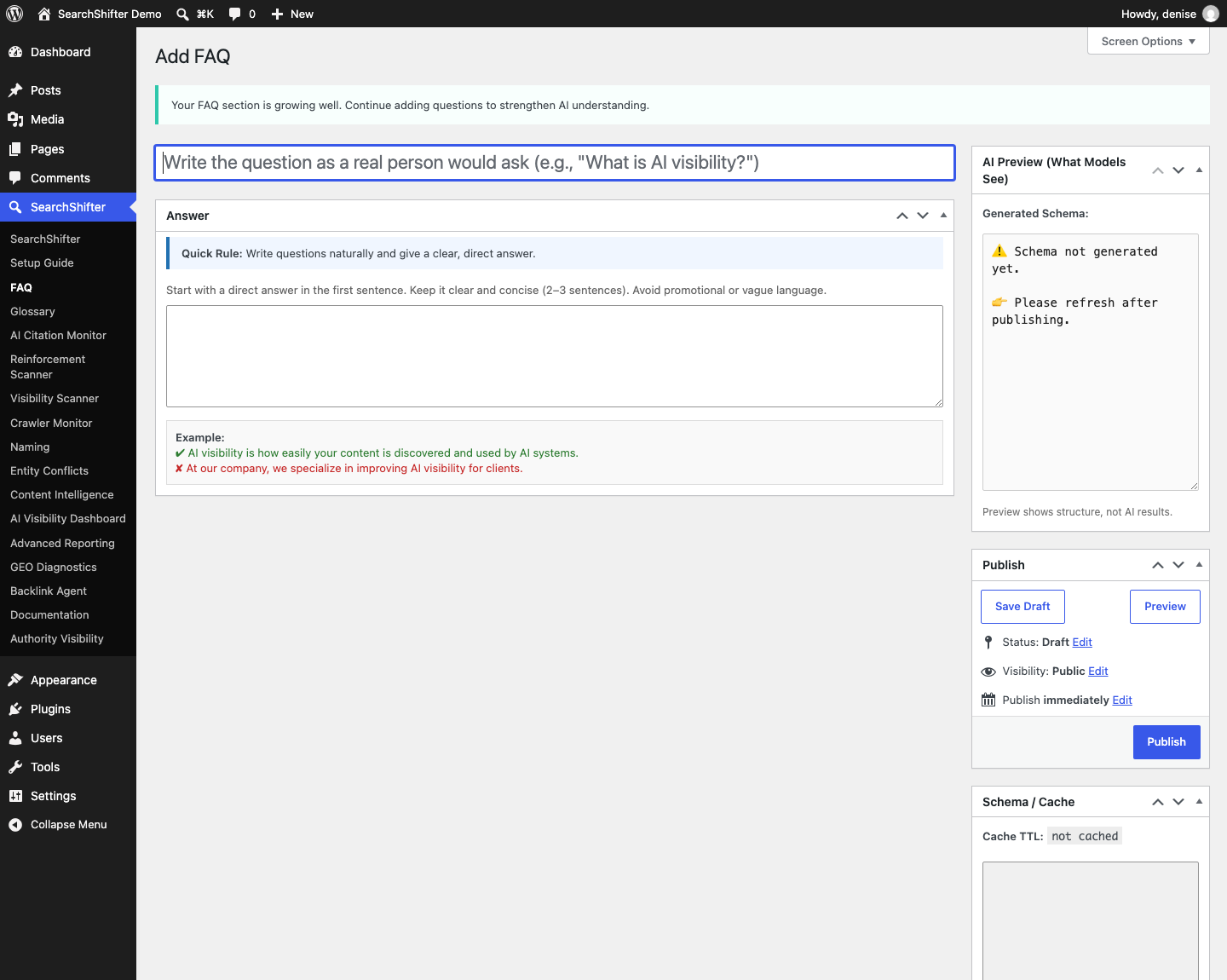Click the Plugins plug icon
1227x980 pixels.
[x=15, y=709]
